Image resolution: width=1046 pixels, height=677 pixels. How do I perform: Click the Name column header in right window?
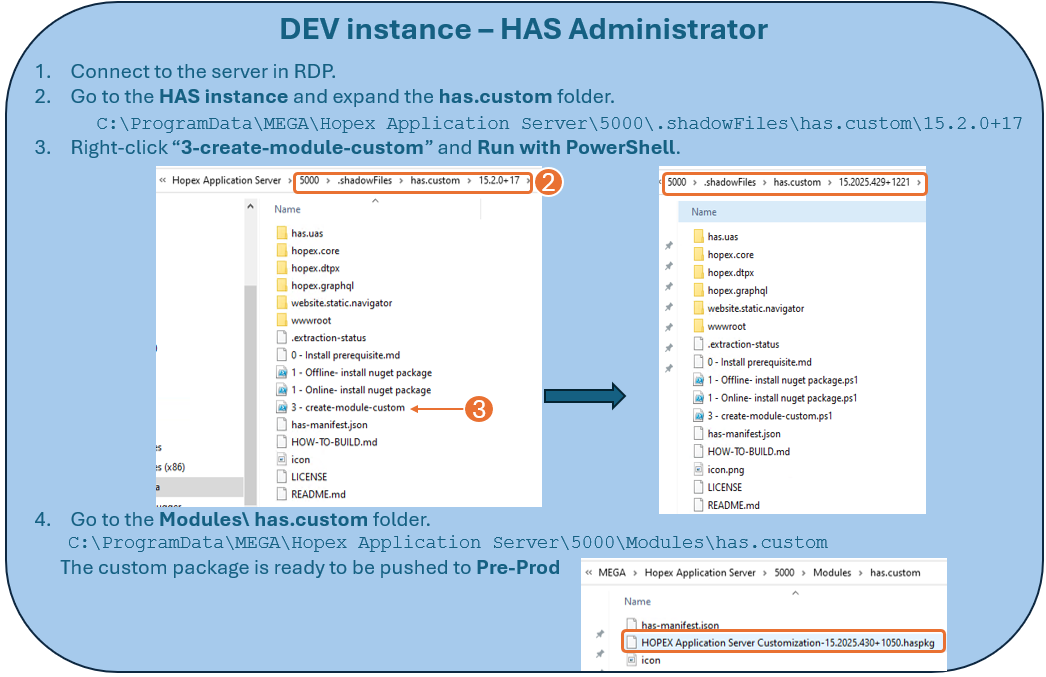(704, 212)
